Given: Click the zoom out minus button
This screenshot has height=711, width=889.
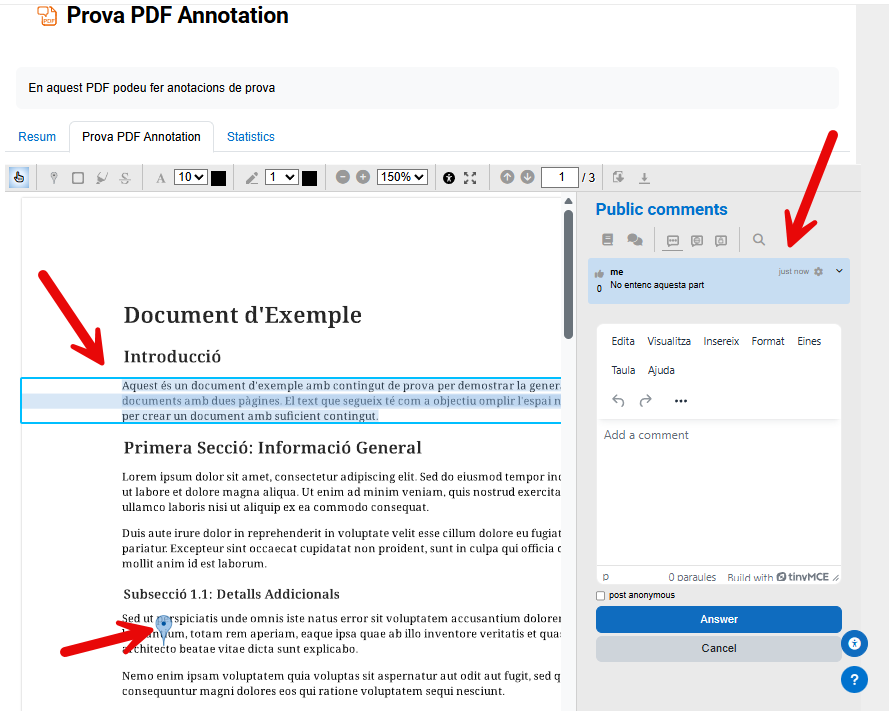Looking at the screenshot, I should coord(343,177).
